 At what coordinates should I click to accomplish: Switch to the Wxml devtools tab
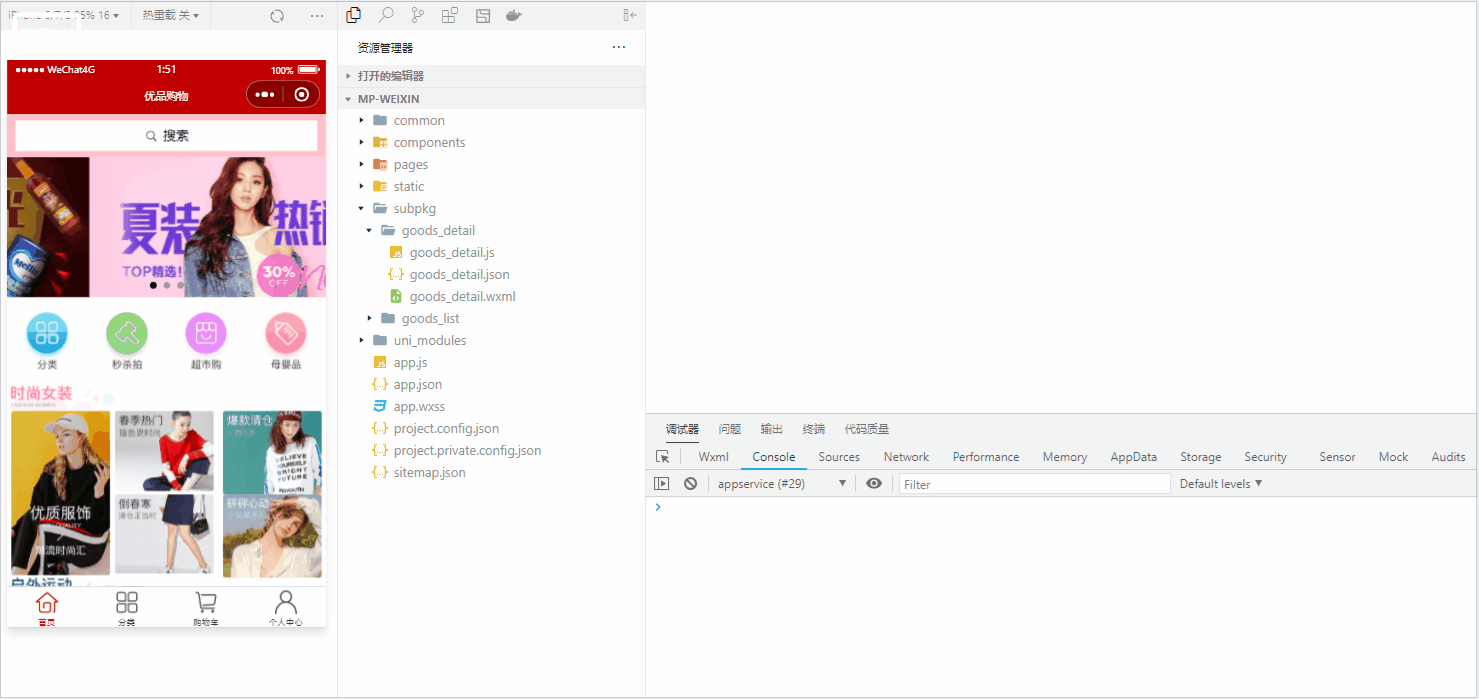pos(714,457)
